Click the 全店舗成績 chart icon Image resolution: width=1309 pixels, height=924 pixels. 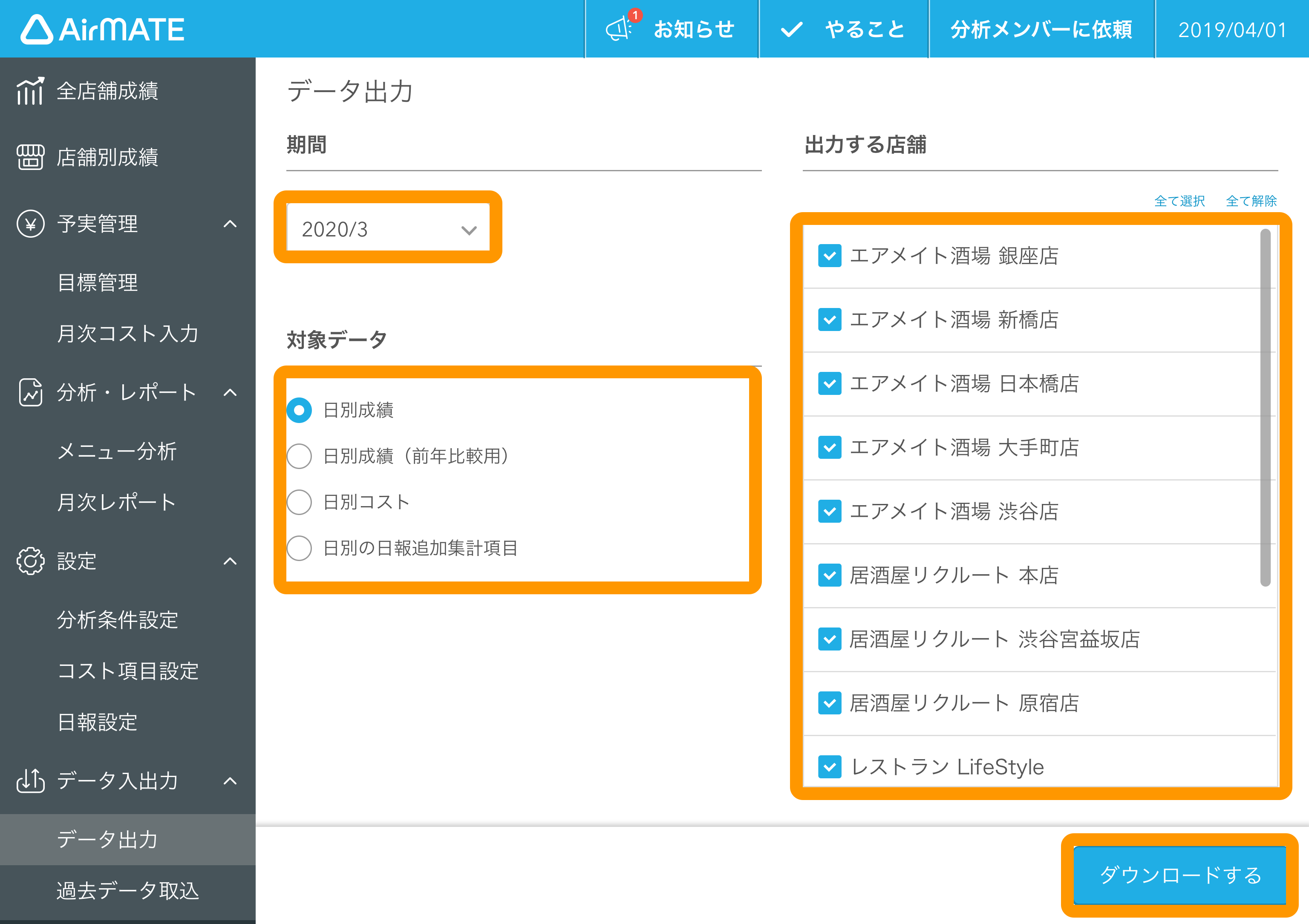(30, 91)
